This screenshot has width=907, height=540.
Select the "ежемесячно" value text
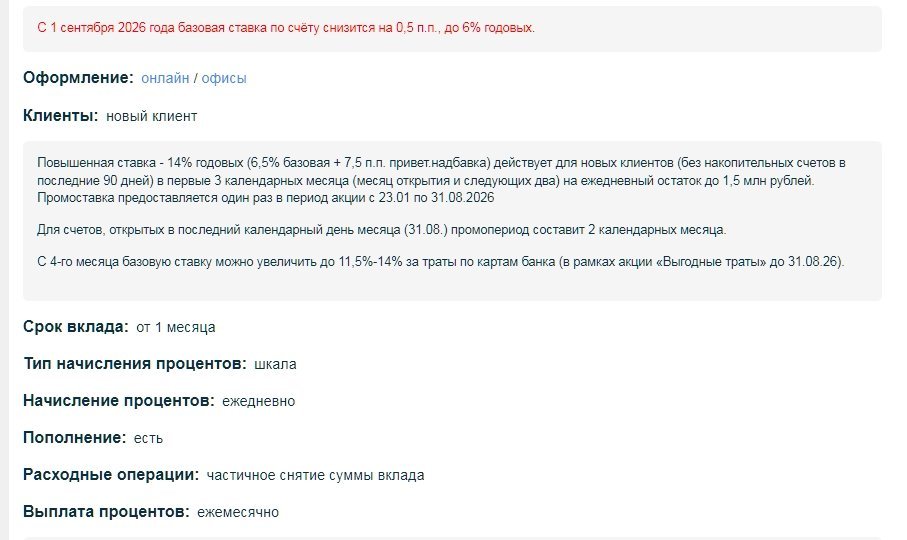coord(238,512)
